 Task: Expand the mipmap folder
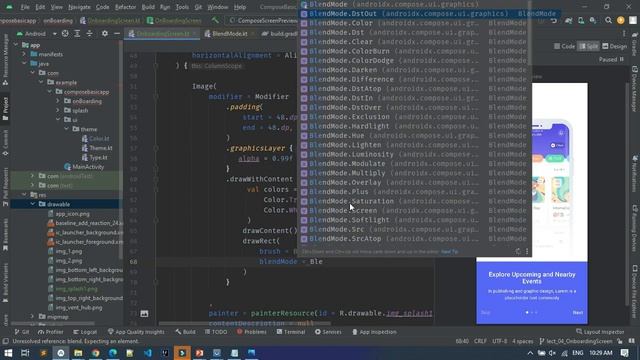pyautogui.click(x=33, y=317)
